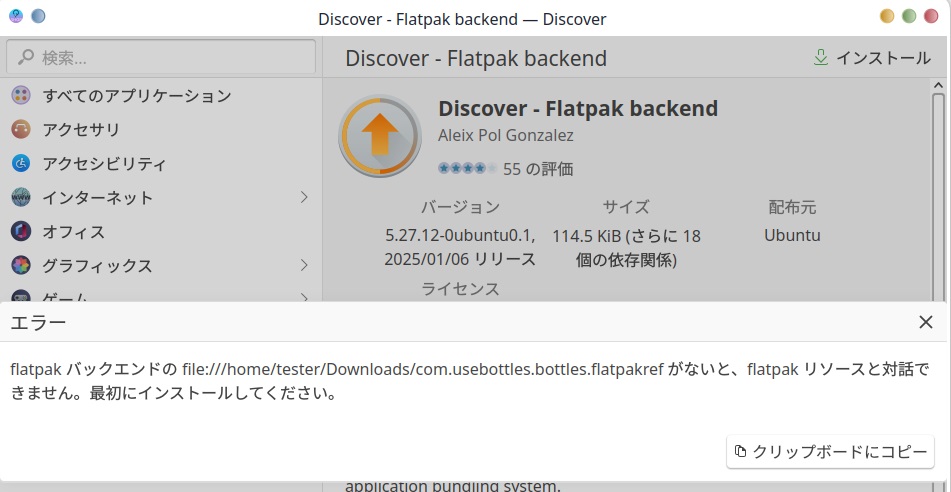
Task: Click the scroll up arrow of scrollbar
Action: pos(938,87)
